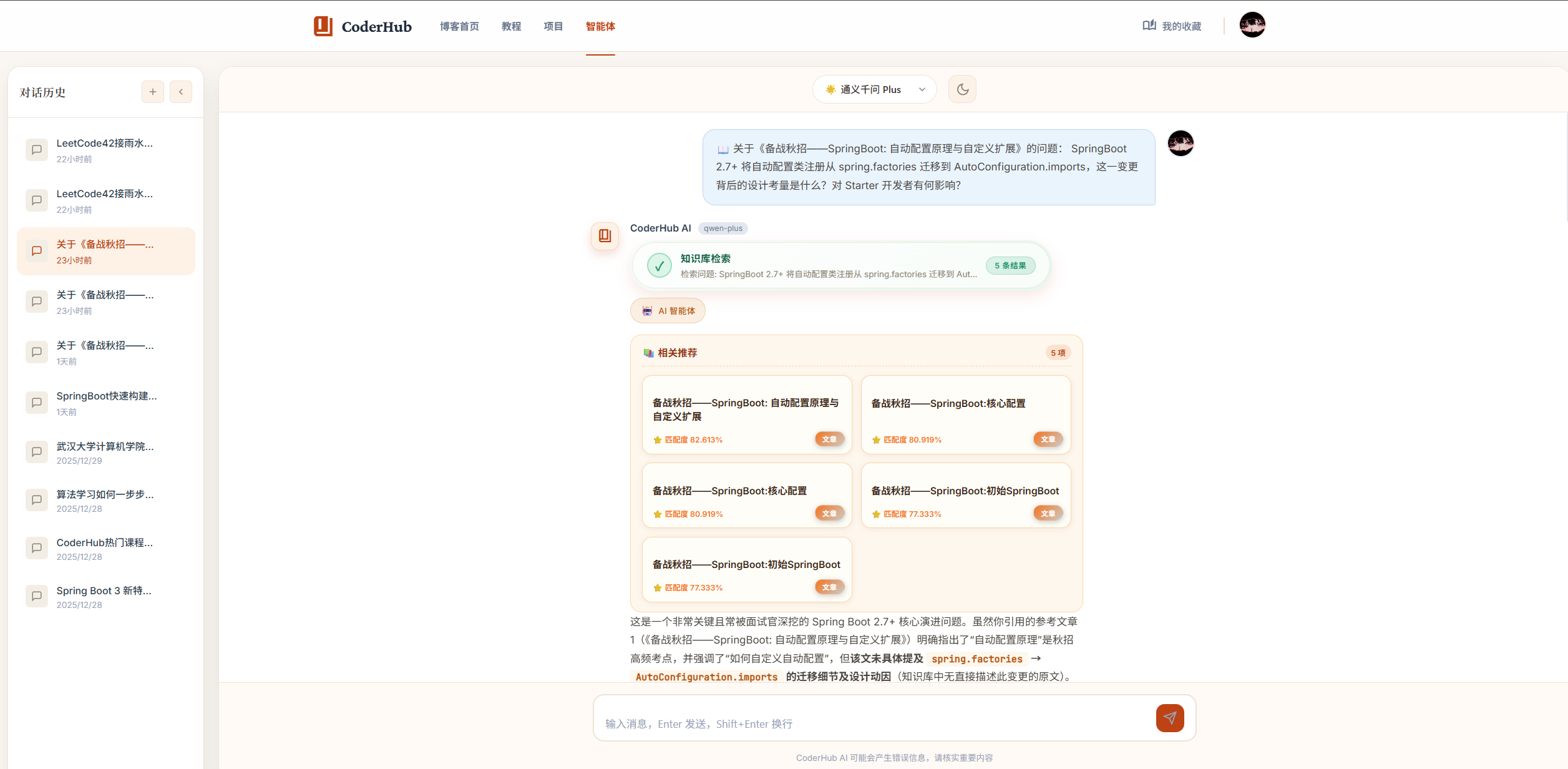Click chat icon beside Spring Boot 3 新特 conversation
The height and width of the screenshot is (769, 1568).
pyautogui.click(x=37, y=596)
